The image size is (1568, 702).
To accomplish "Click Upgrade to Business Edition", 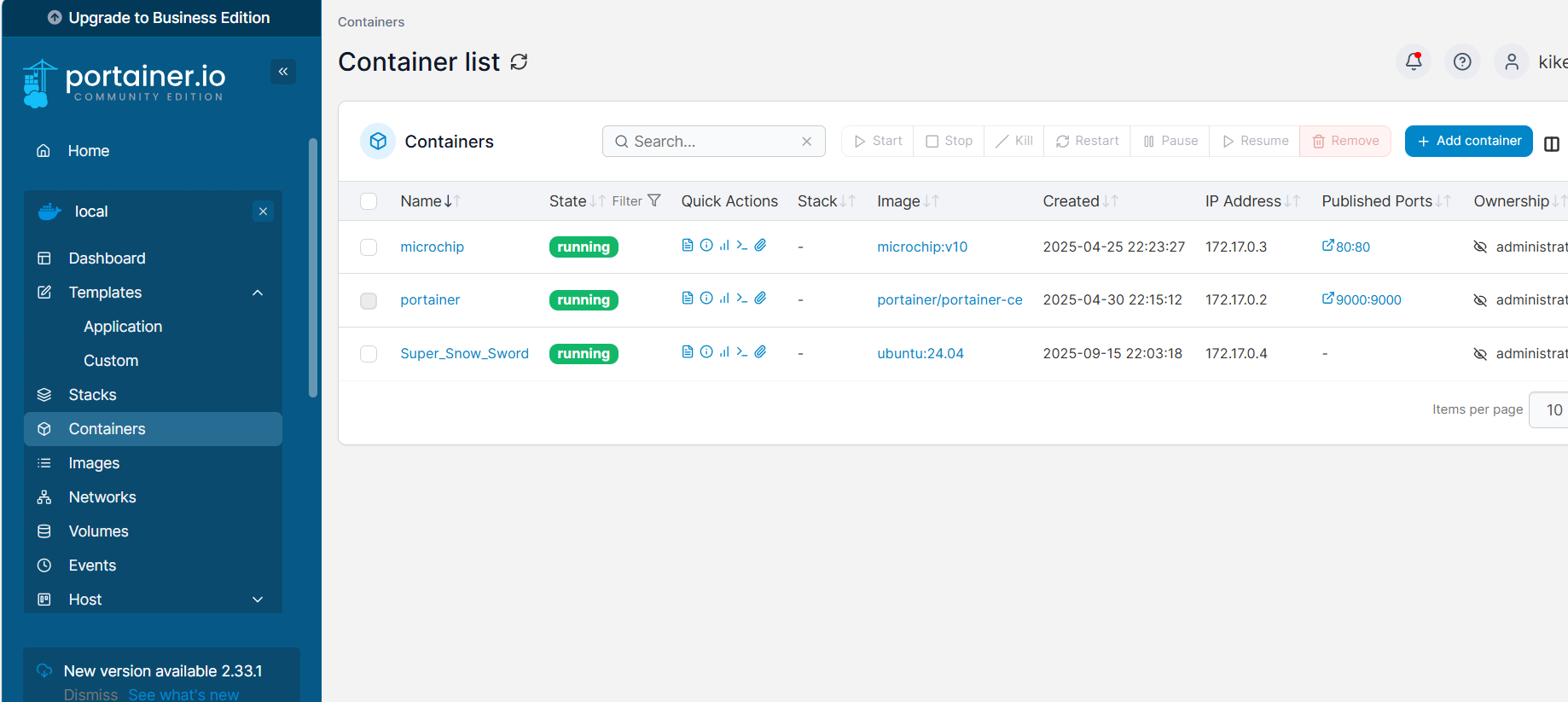I will click(160, 18).
